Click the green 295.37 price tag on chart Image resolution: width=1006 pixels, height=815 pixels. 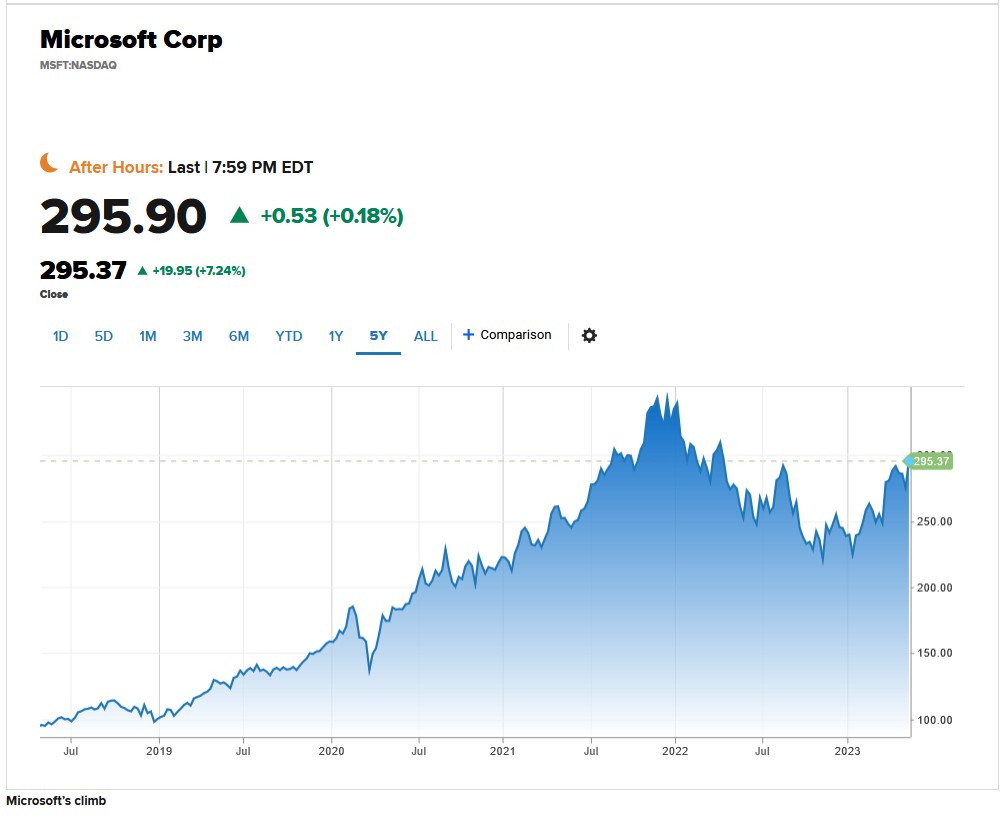coord(928,461)
